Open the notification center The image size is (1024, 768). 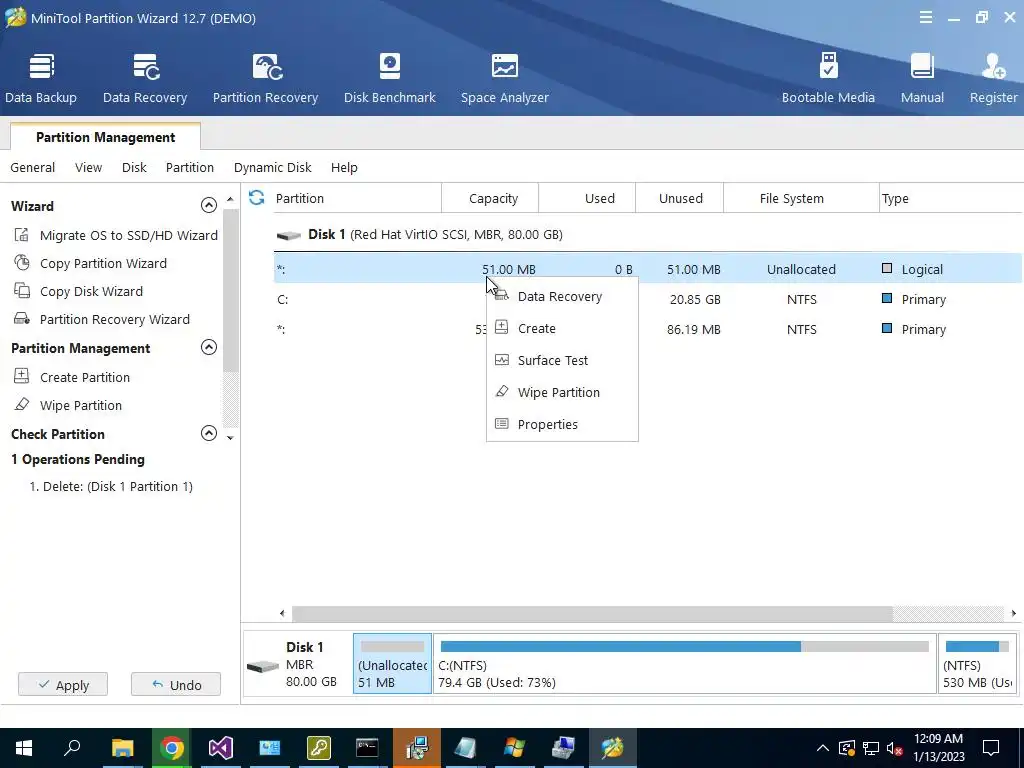point(991,748)
